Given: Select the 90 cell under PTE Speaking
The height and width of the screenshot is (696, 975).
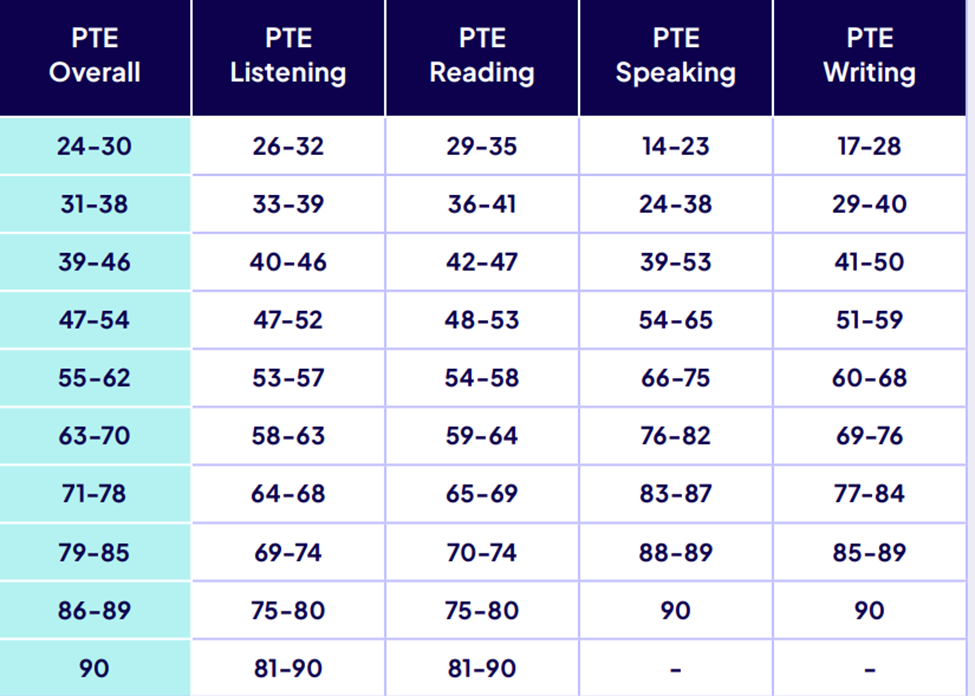Looking at the screenshot, I should [x=676, y=610].
